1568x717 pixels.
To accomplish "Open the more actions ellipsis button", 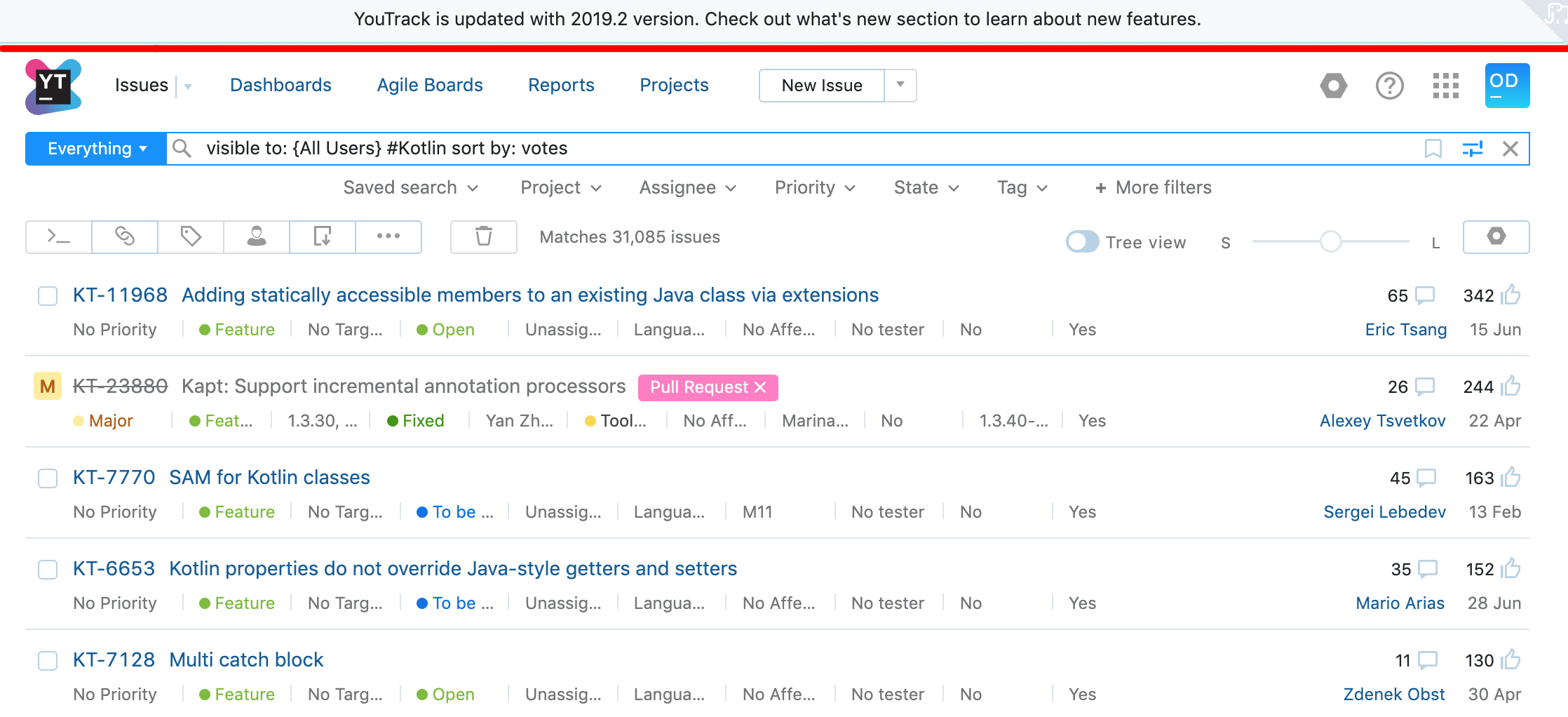I will point(388,237).
